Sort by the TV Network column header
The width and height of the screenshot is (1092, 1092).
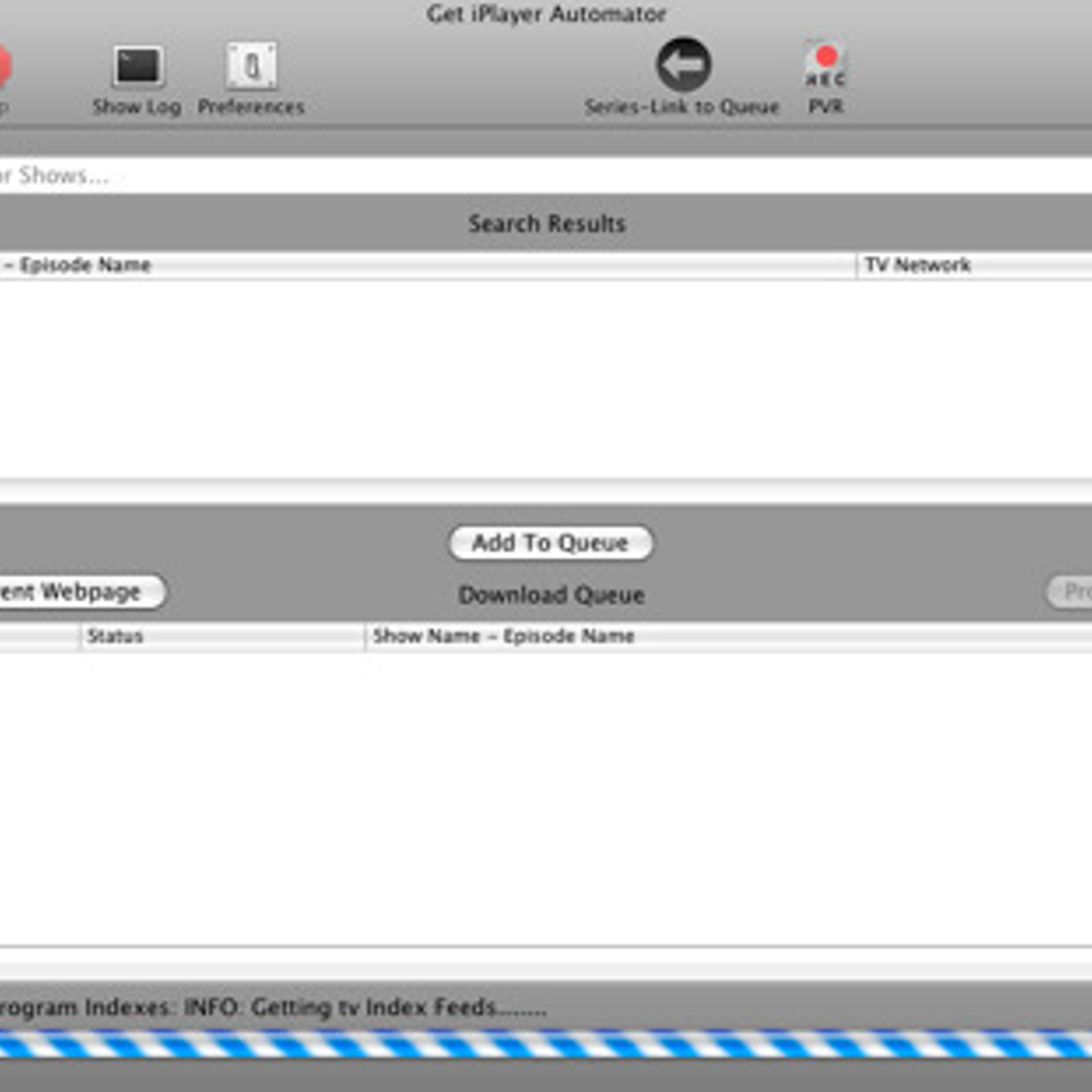point(975,265)
